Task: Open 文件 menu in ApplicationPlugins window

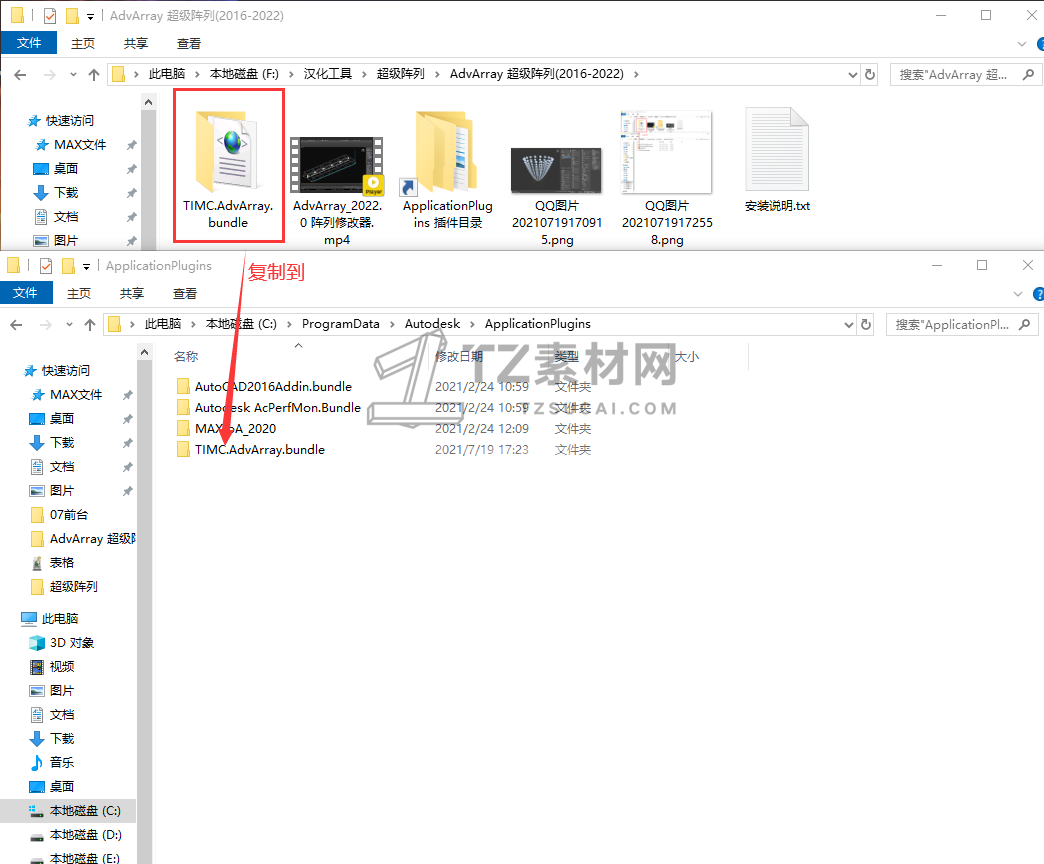Action: point(25,293)
